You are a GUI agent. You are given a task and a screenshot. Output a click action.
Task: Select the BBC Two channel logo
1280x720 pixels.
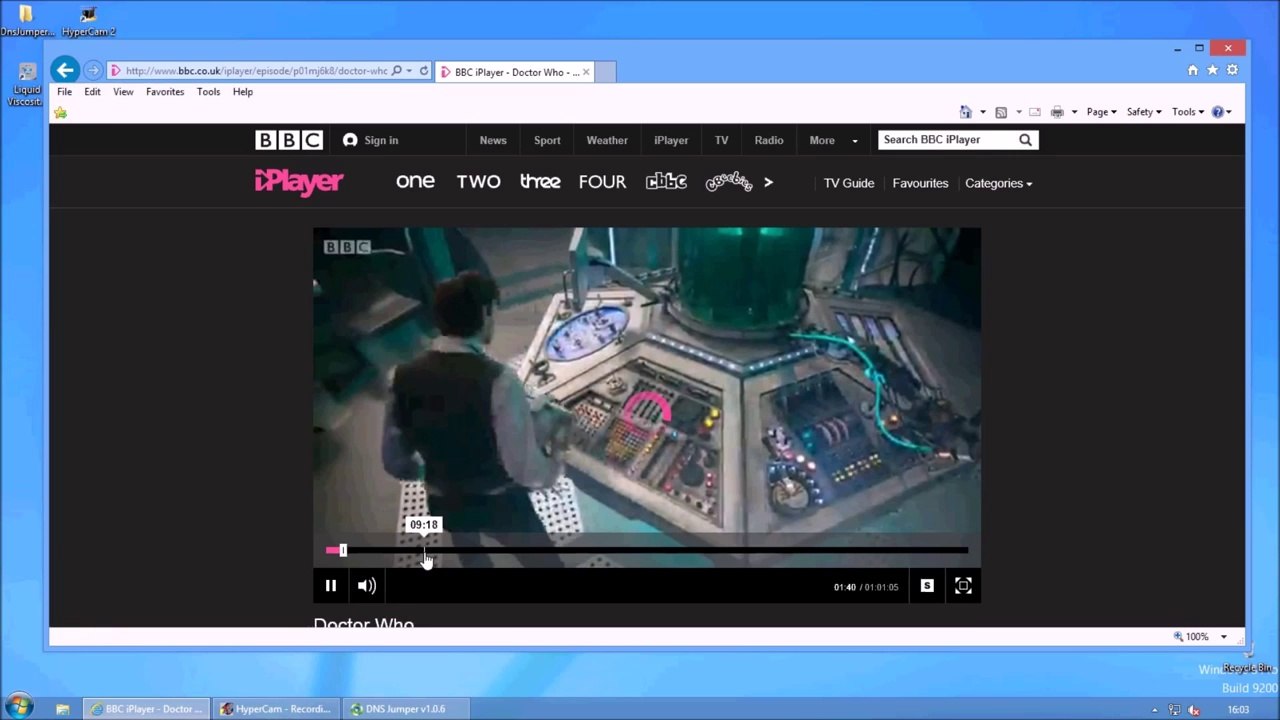click(478, 182)
